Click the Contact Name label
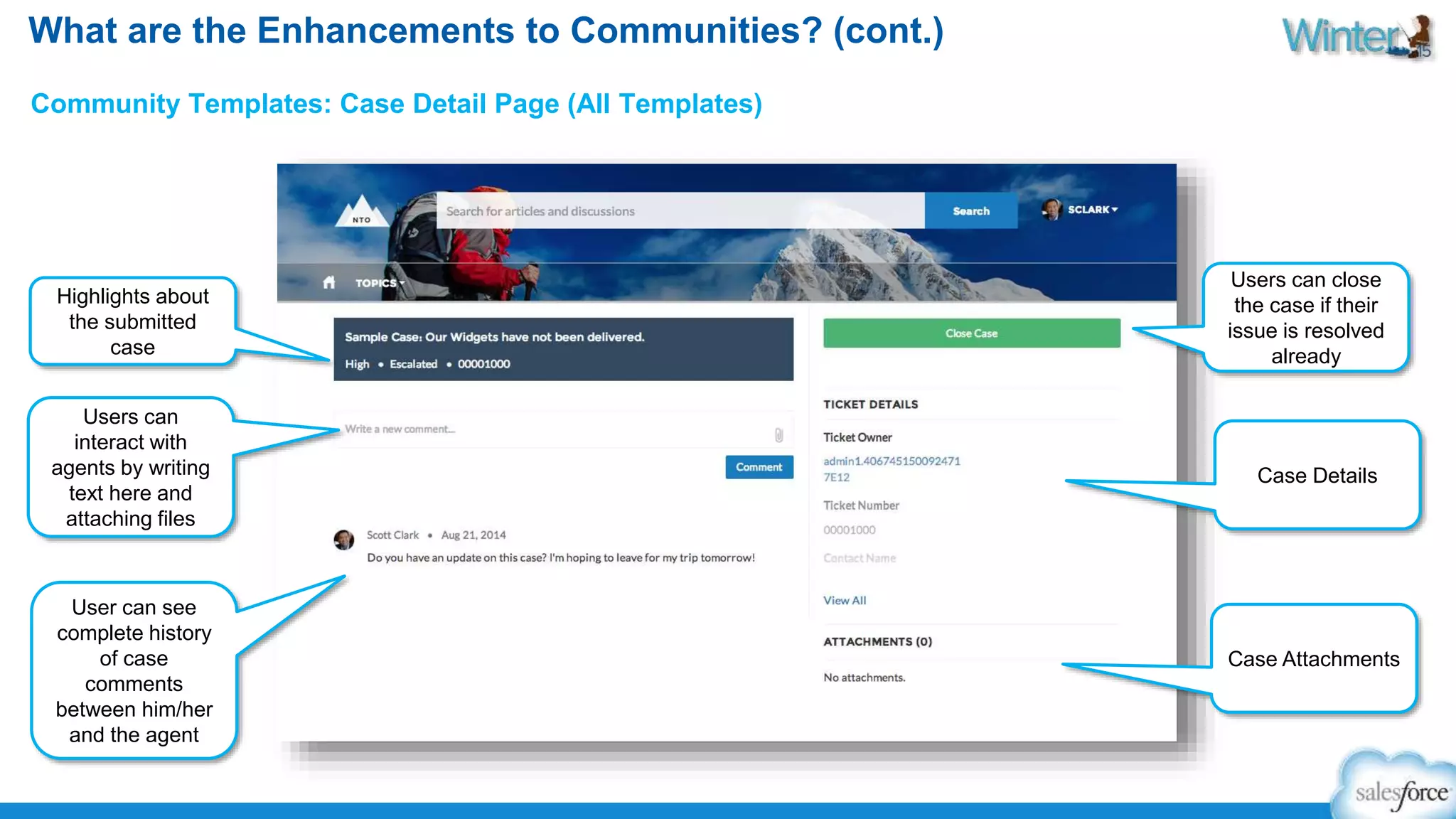Viewport: 1456px width, 819px height. tap(860, 558)
